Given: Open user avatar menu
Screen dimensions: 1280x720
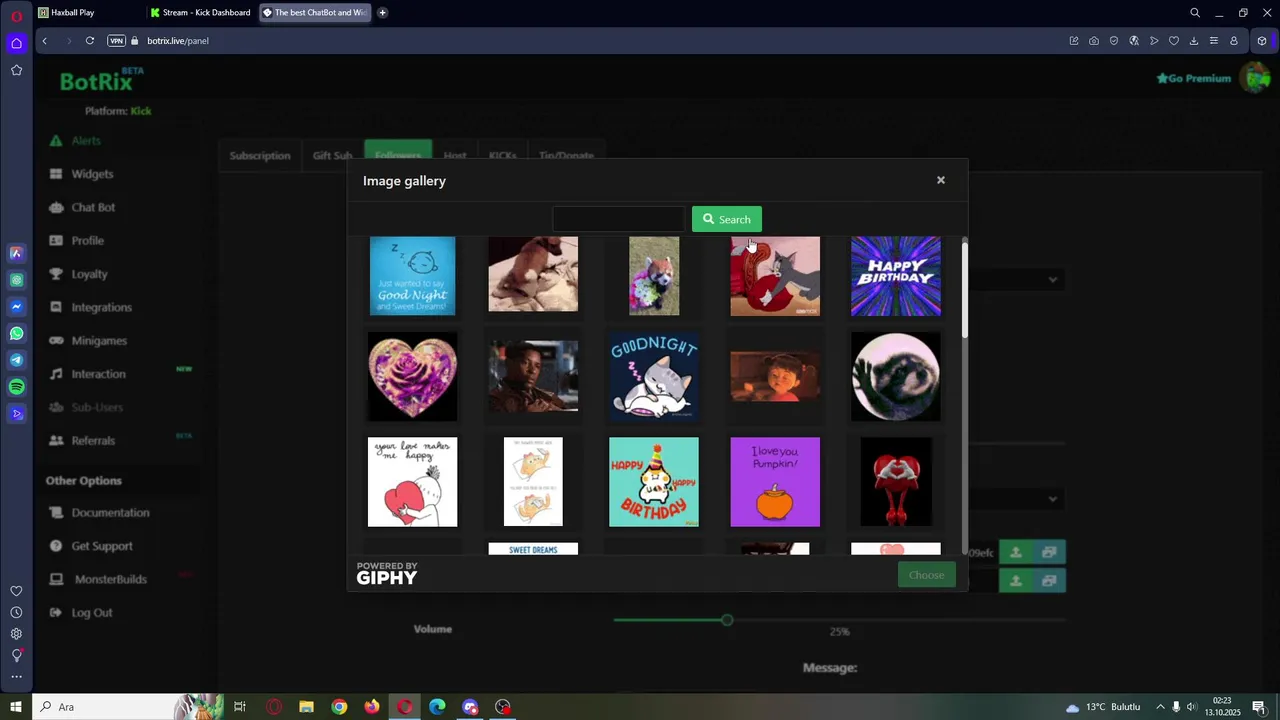Looking at the screenshot, I should pos(1254,77).
